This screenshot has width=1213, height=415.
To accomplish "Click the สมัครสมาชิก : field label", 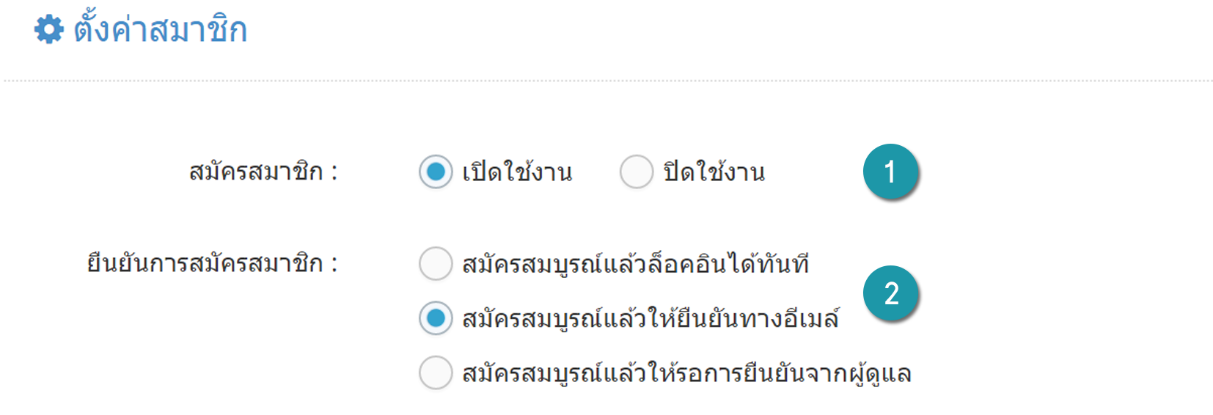I will (x=263, y=172).
